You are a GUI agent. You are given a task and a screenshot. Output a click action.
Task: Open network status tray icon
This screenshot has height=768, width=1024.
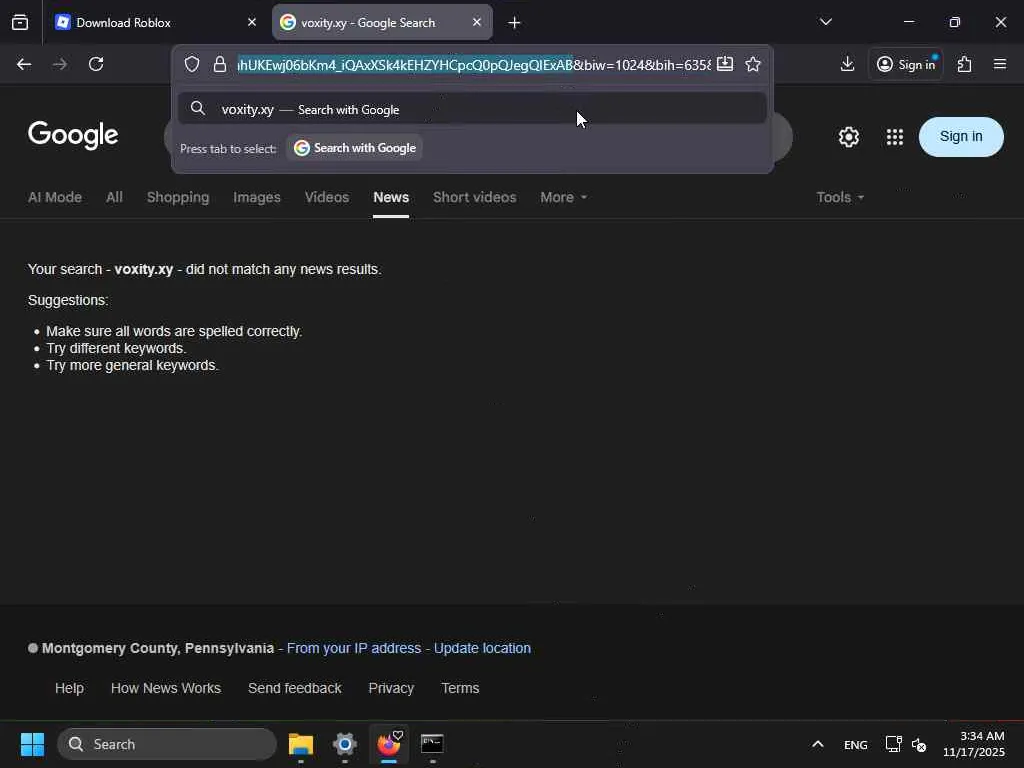tap(893, 744)
